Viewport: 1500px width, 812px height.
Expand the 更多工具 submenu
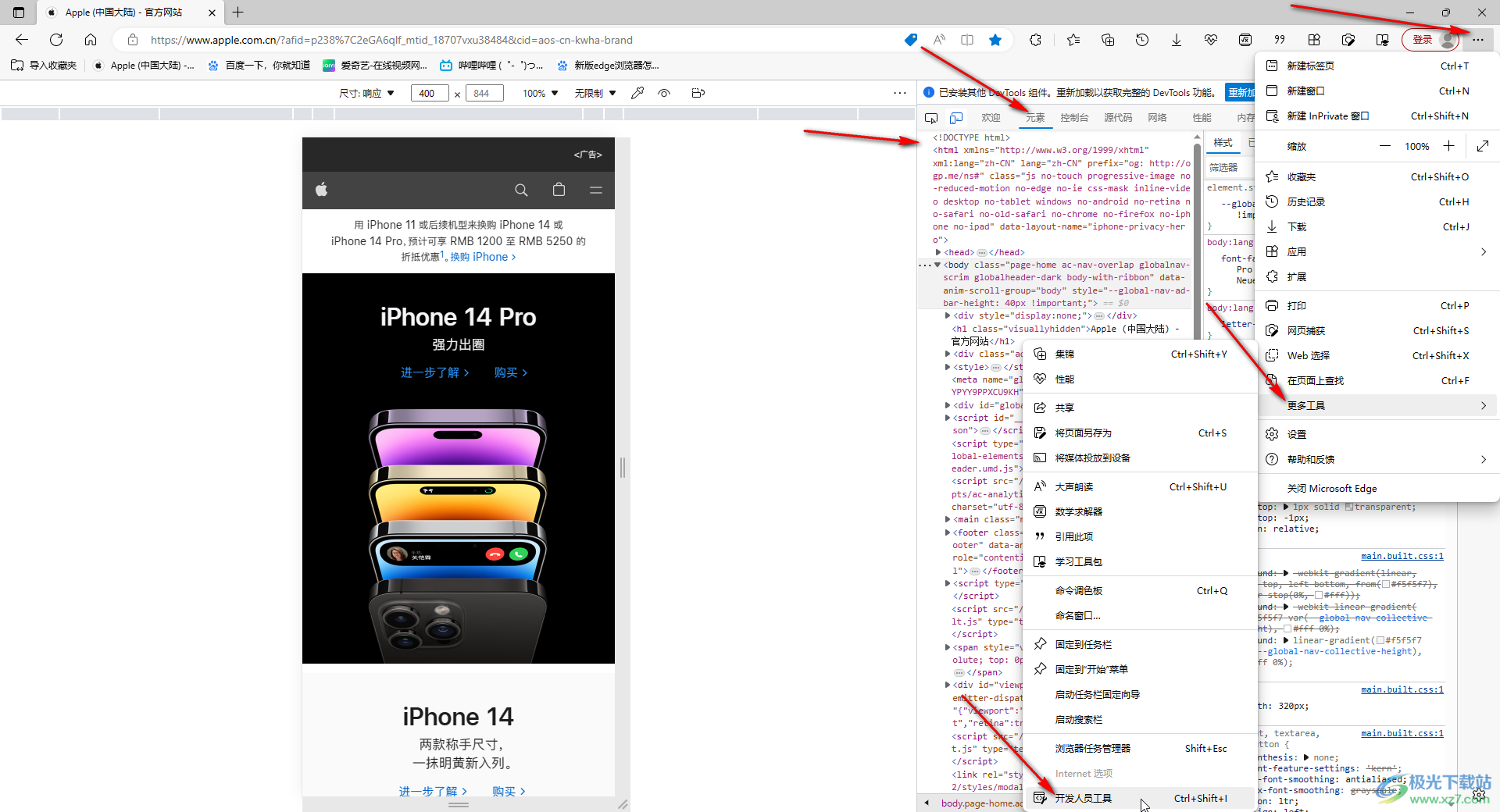[x=1378, y=405]
